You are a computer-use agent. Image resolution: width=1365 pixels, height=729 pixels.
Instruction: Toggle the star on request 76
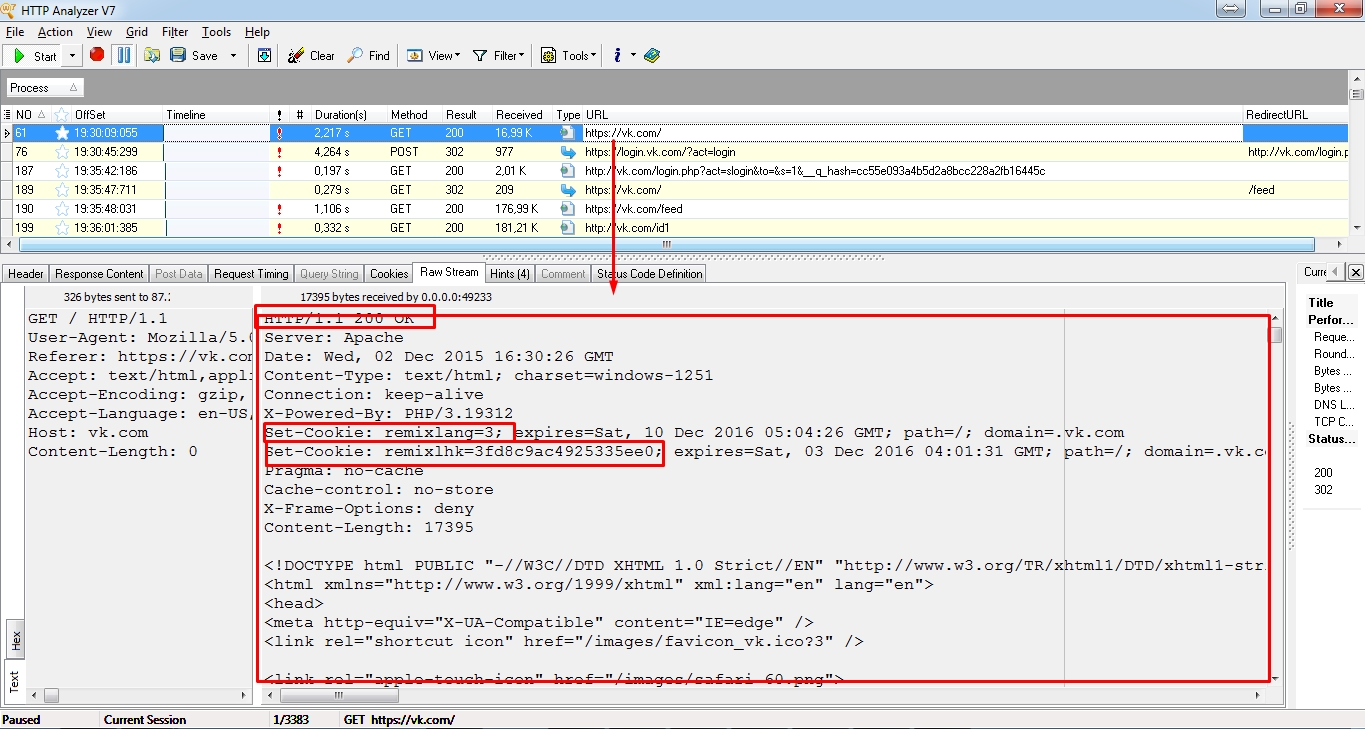point(62,152)
